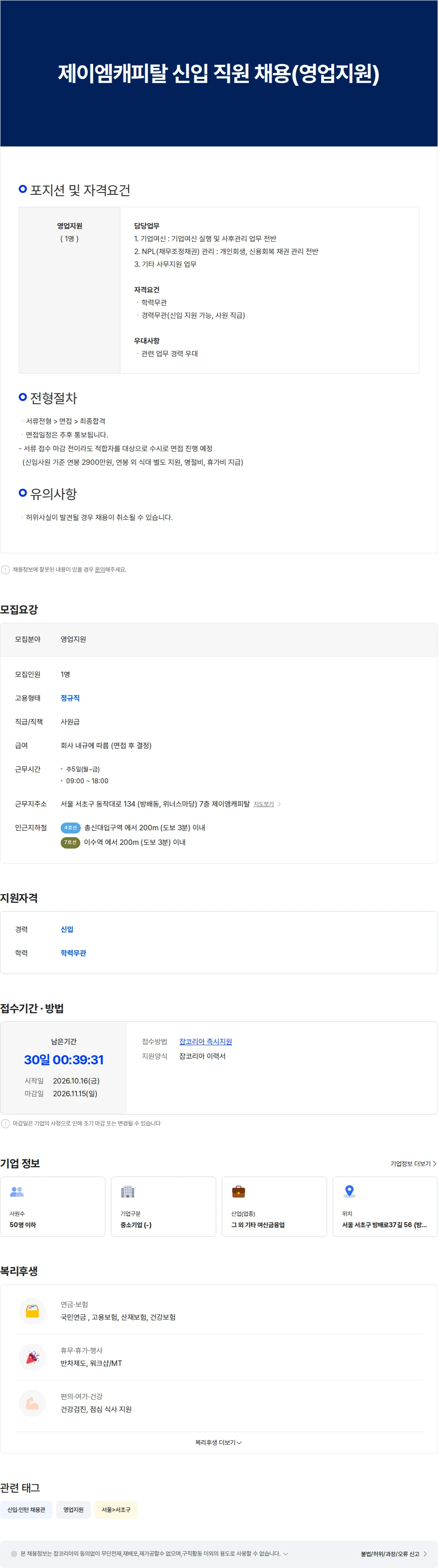Click the 관련 업무 경력 우대 line
This screenshot has width=438, height=1568.
[169, 354]
